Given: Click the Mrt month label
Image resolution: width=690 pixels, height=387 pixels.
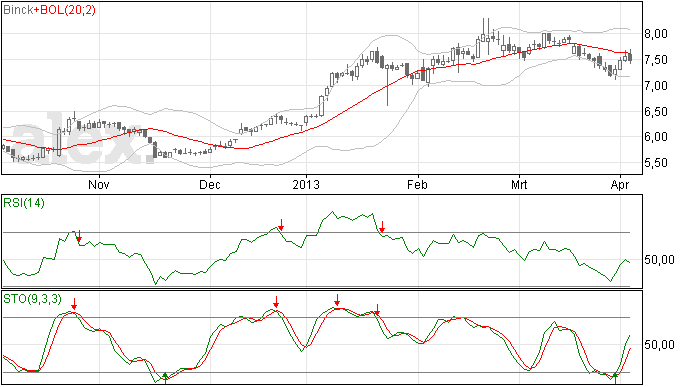Looking at the screenshot, I should point(519,184).
